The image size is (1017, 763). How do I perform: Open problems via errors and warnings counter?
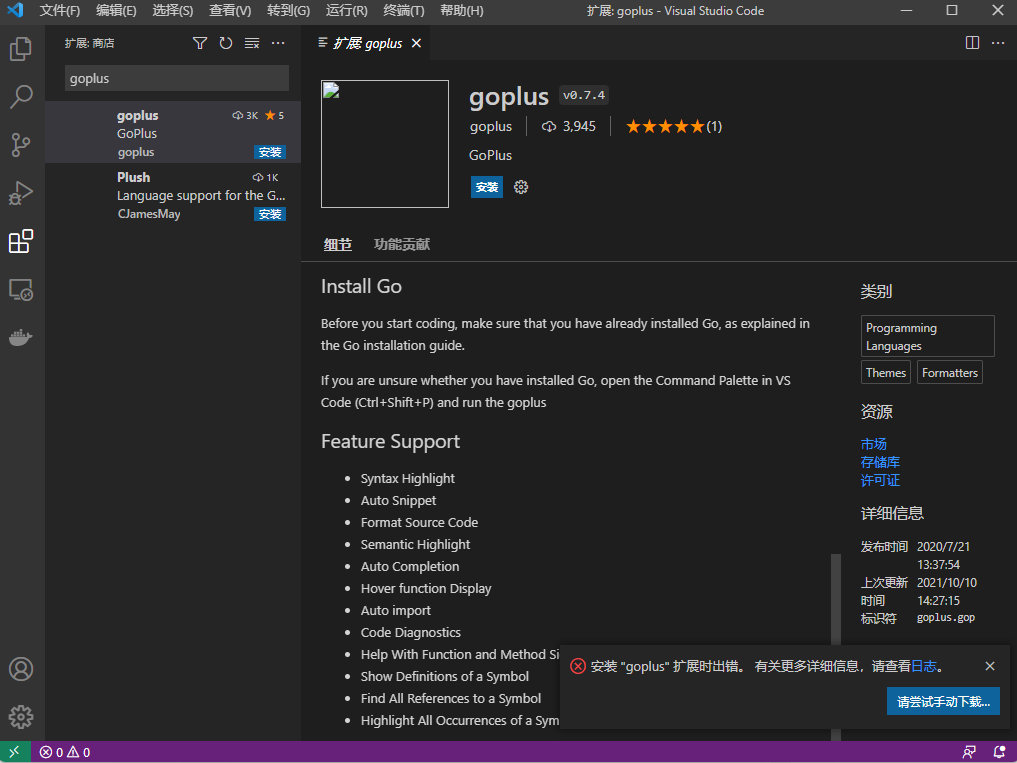tap(65, 752)
